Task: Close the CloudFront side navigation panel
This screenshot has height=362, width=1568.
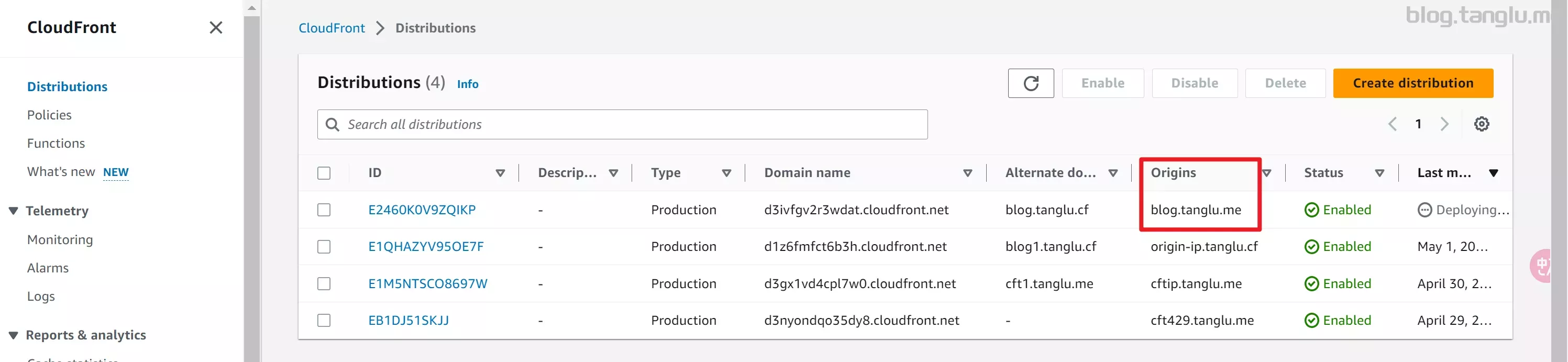Action: pyautogui.click(x=215, y=27)
